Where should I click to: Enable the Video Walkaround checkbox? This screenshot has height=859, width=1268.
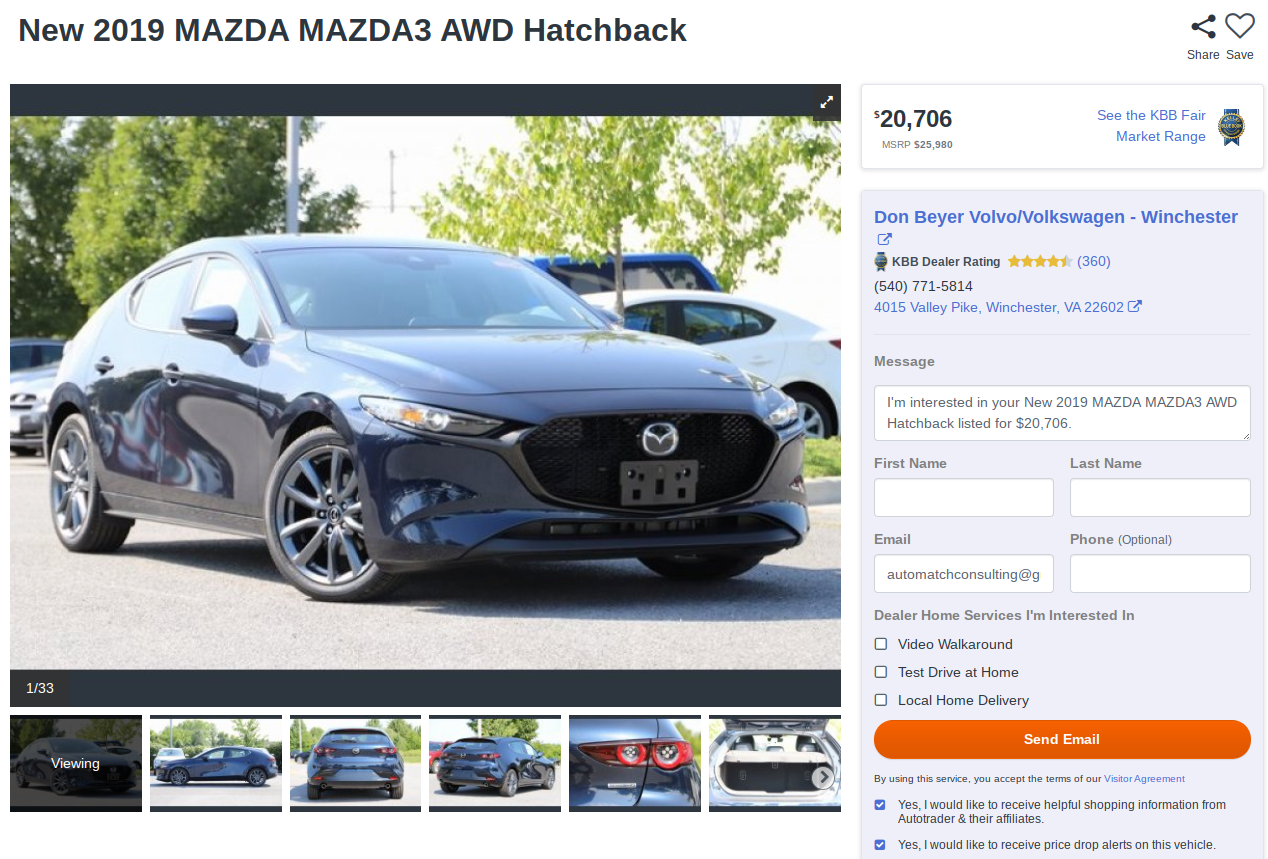881,644
